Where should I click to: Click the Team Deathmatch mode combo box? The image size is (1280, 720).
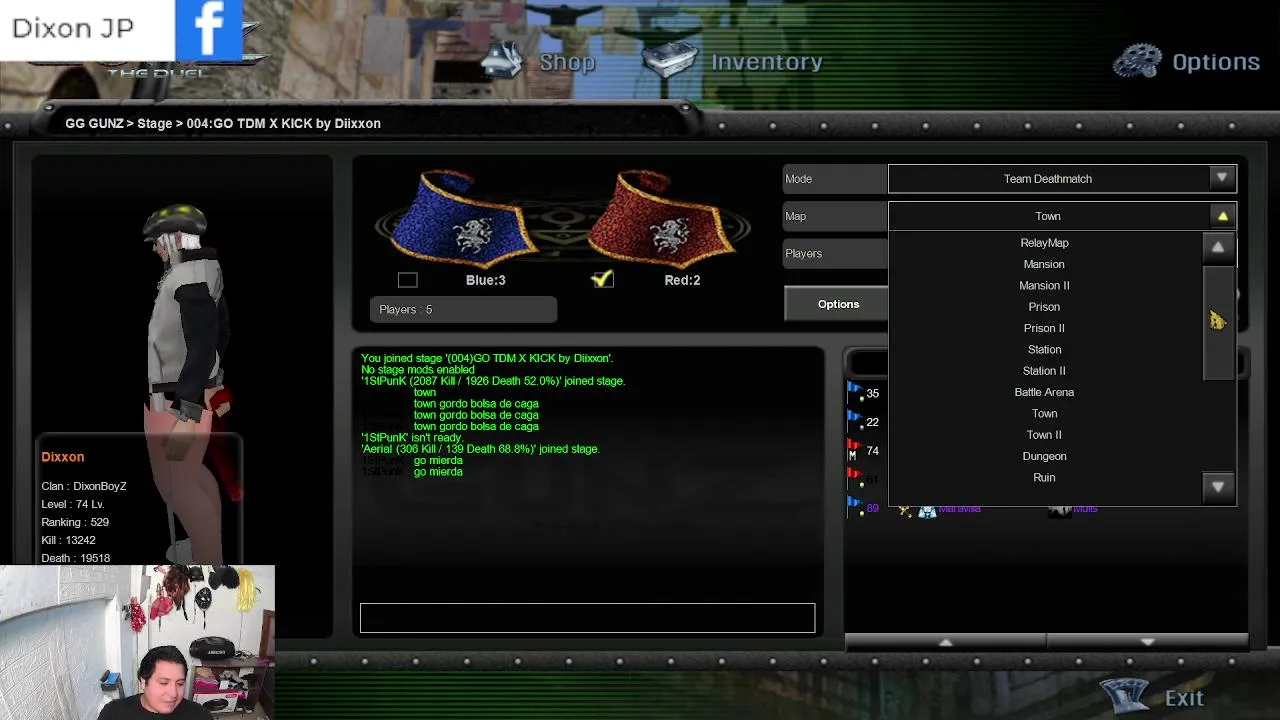[1062, 178]
